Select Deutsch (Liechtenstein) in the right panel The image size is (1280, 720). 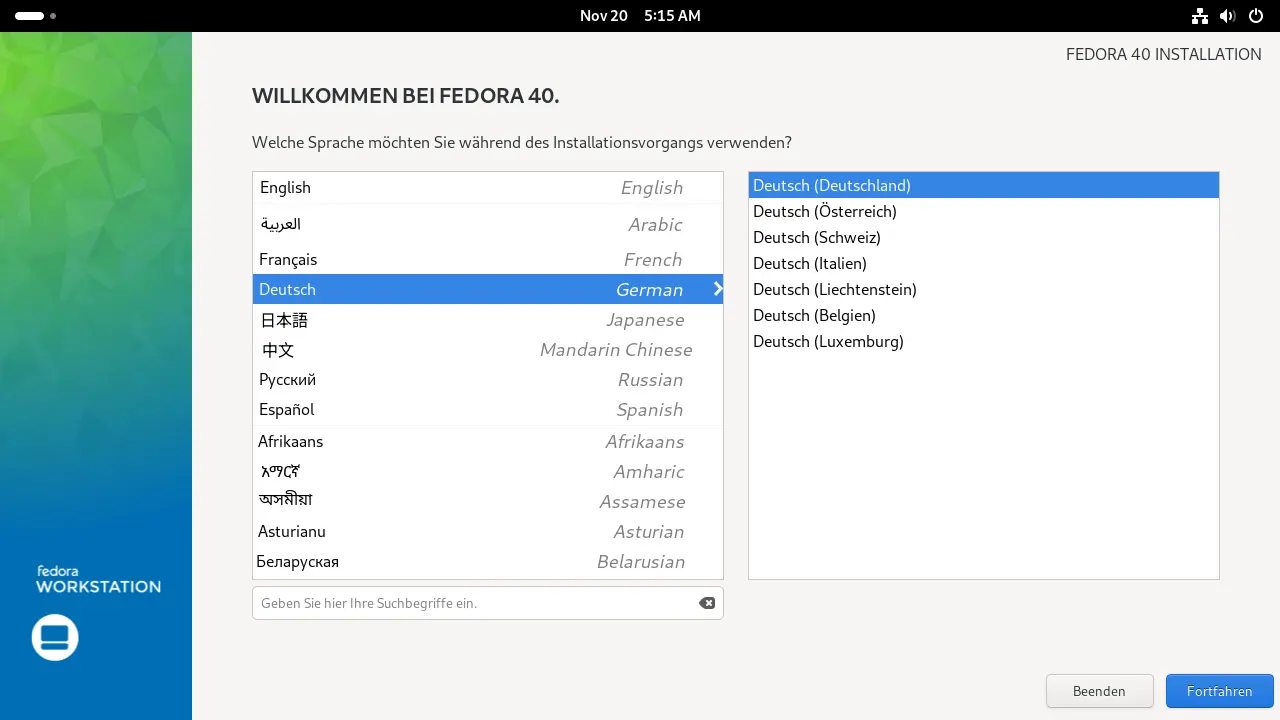pyautogui.click(x=835, y=289)
